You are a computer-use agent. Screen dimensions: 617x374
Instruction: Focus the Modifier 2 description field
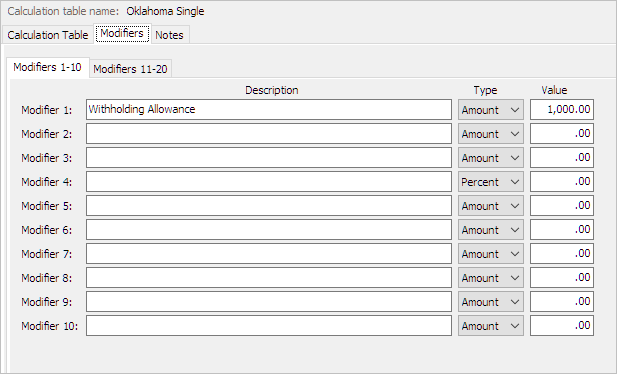pos(269,133)
